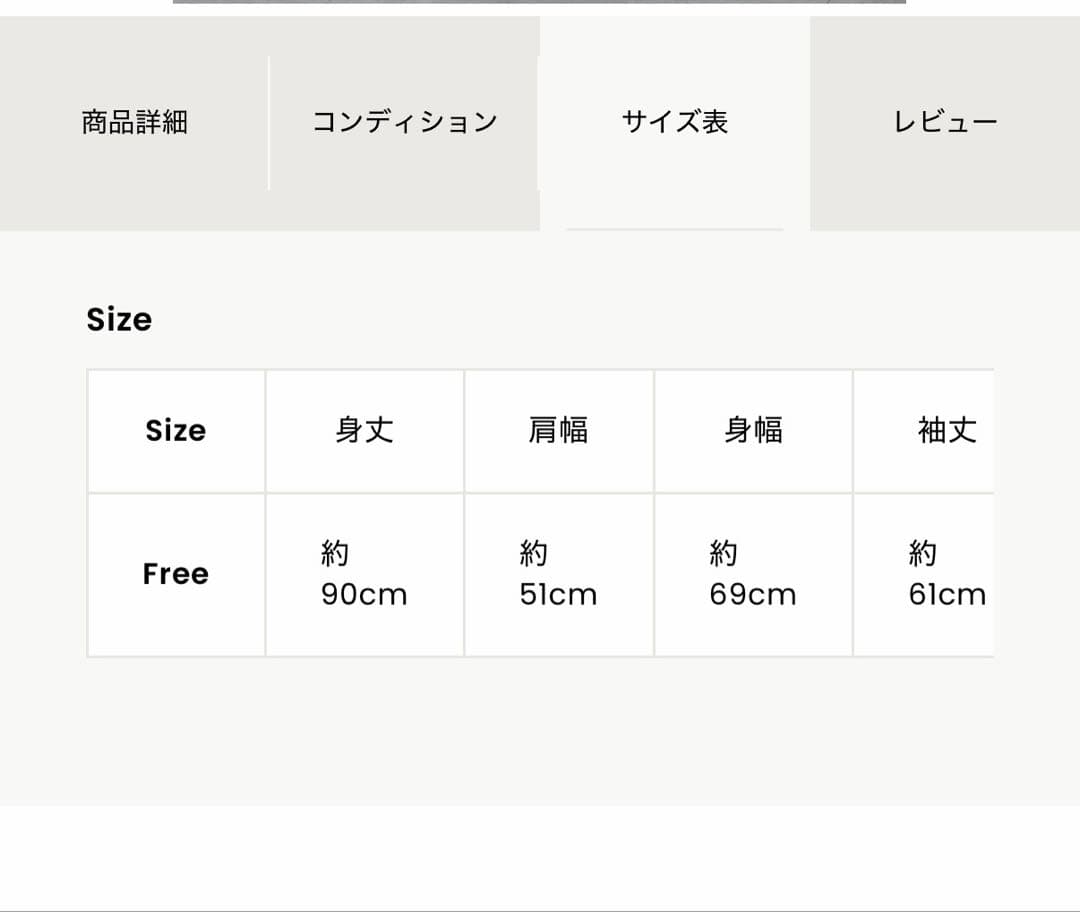Click the 約90cm measurement cell
Image resolution: width=1080 pixels, height=912 pixels.
(364, 574)
